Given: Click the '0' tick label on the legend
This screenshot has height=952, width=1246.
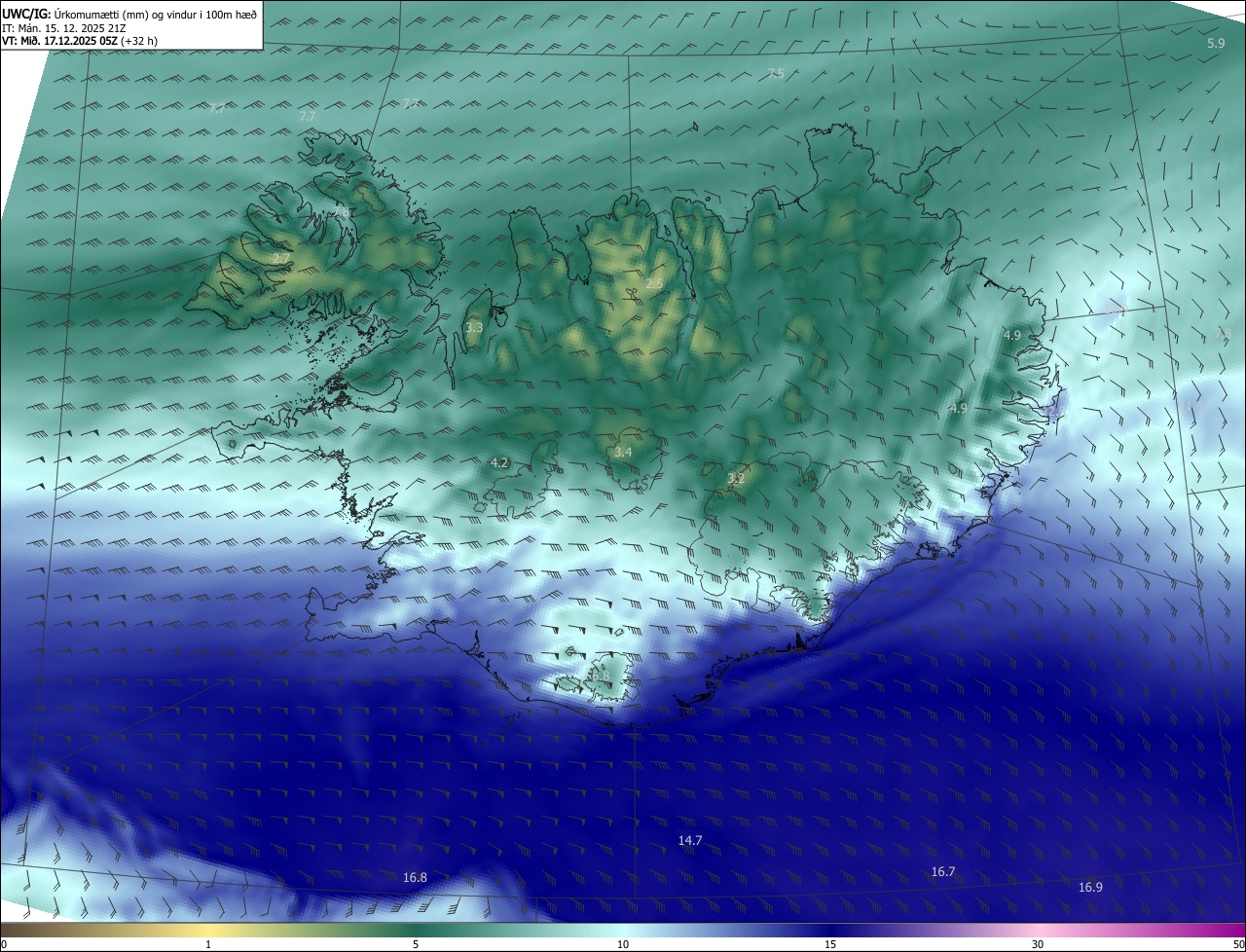Looking at the screenshot, I should point(3,945).
